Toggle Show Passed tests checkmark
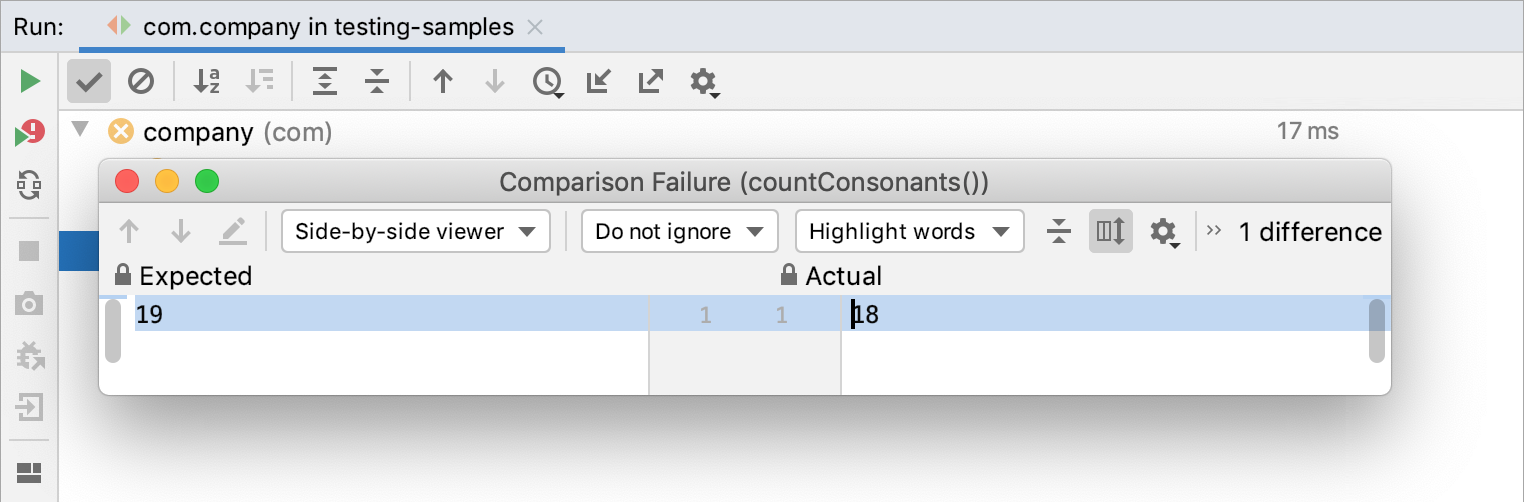 [x=89, y=81]
